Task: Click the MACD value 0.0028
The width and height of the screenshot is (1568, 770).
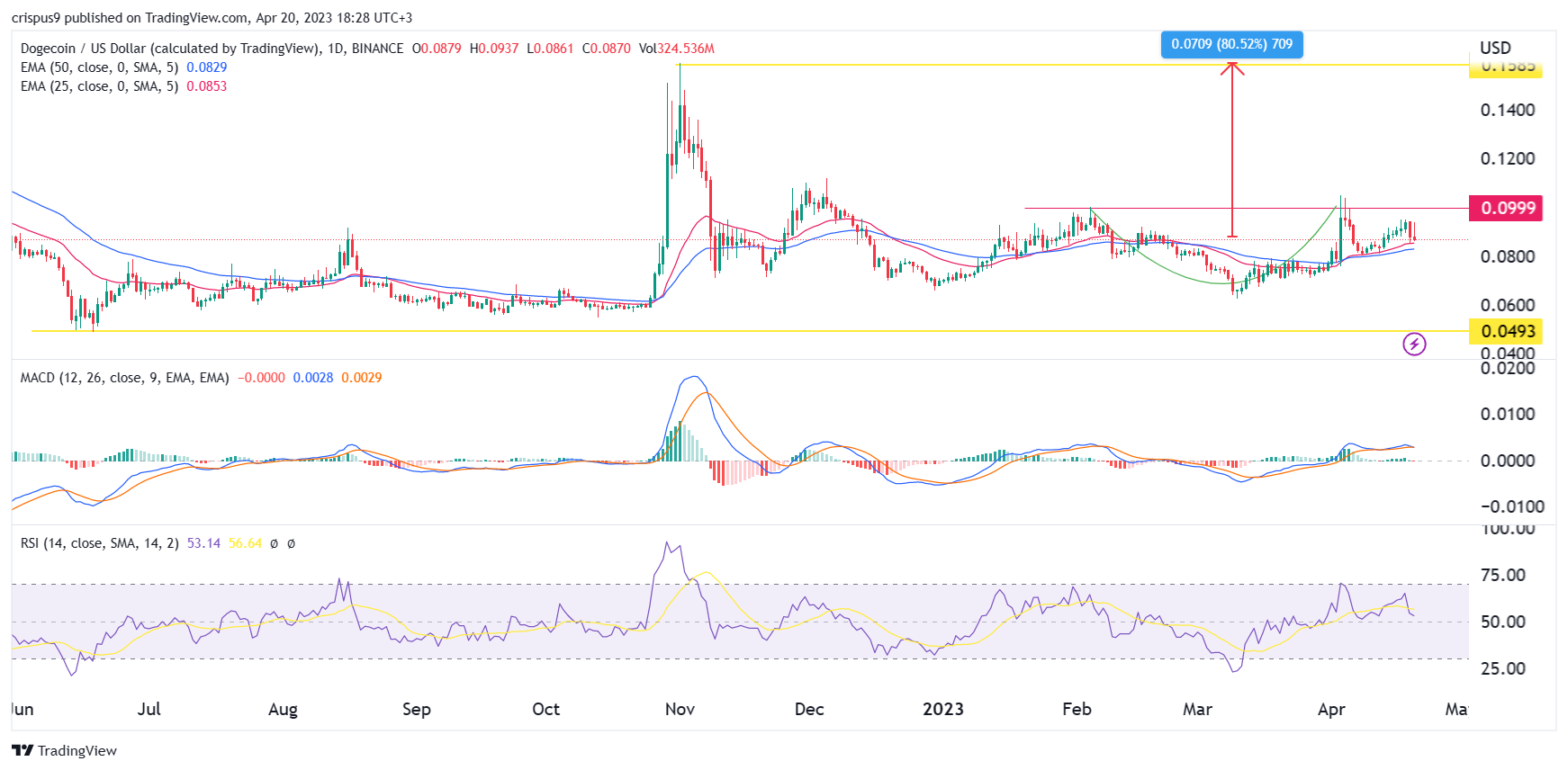Action: 313,378
